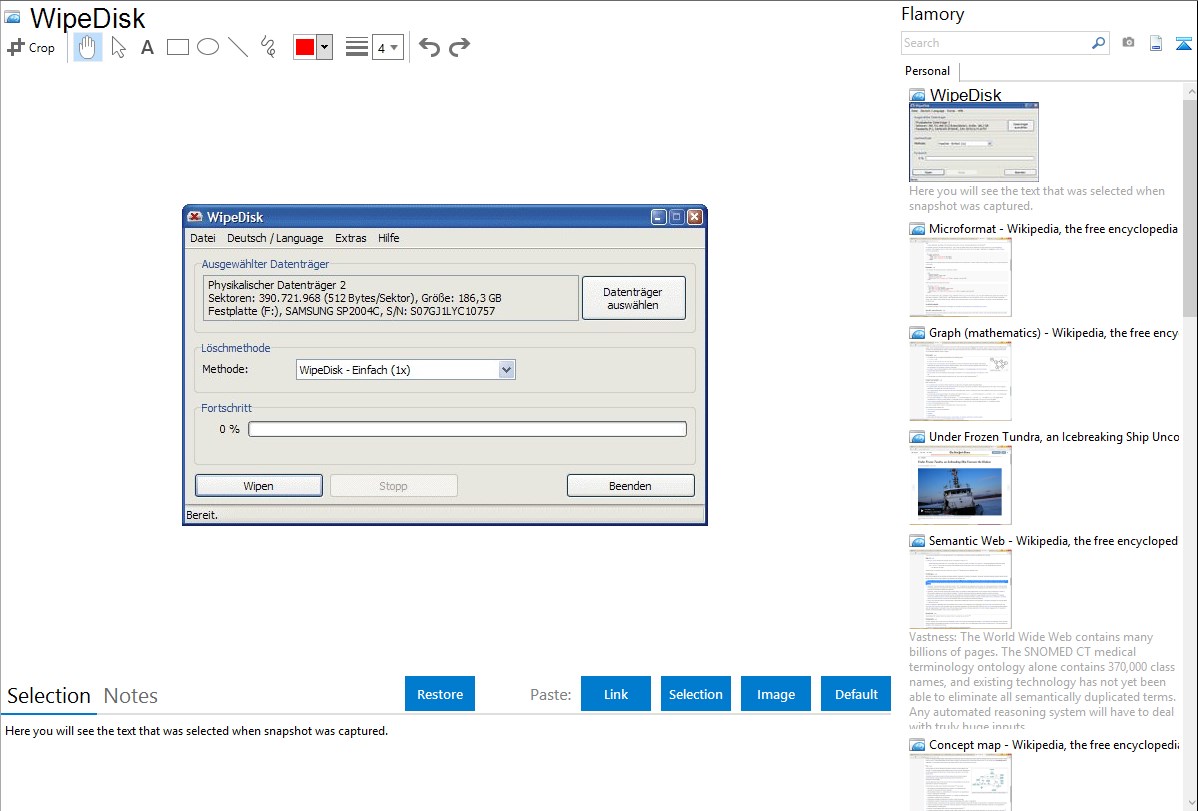This screenshot has width=1198, height=811.
Task: Click the Bereit. status bar text
Action: pos(202,515)
